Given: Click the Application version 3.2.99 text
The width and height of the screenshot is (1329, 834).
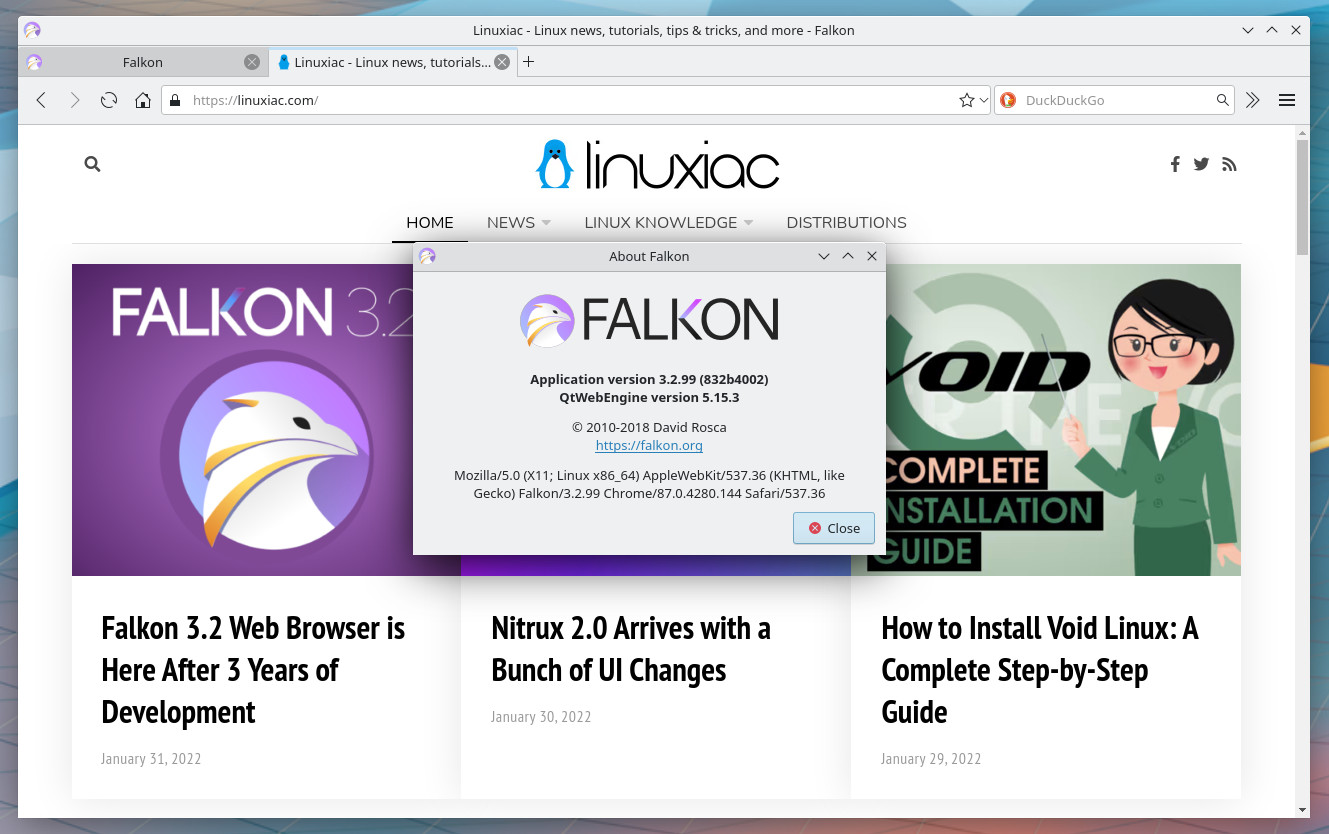Looking at the screenshot, I should tap(649, 379).
